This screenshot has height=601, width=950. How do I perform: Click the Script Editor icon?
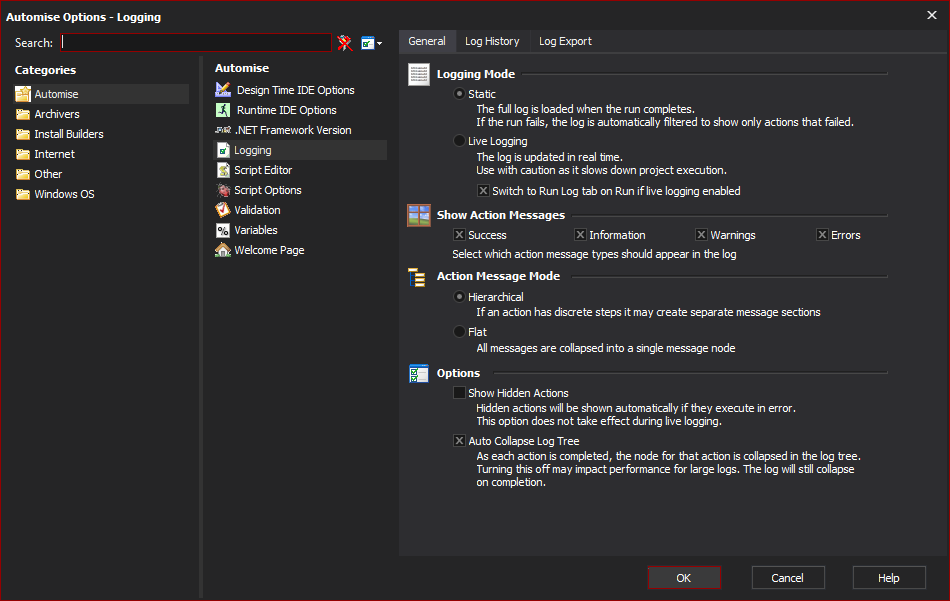pyautogui.click(x=223, y=170)
